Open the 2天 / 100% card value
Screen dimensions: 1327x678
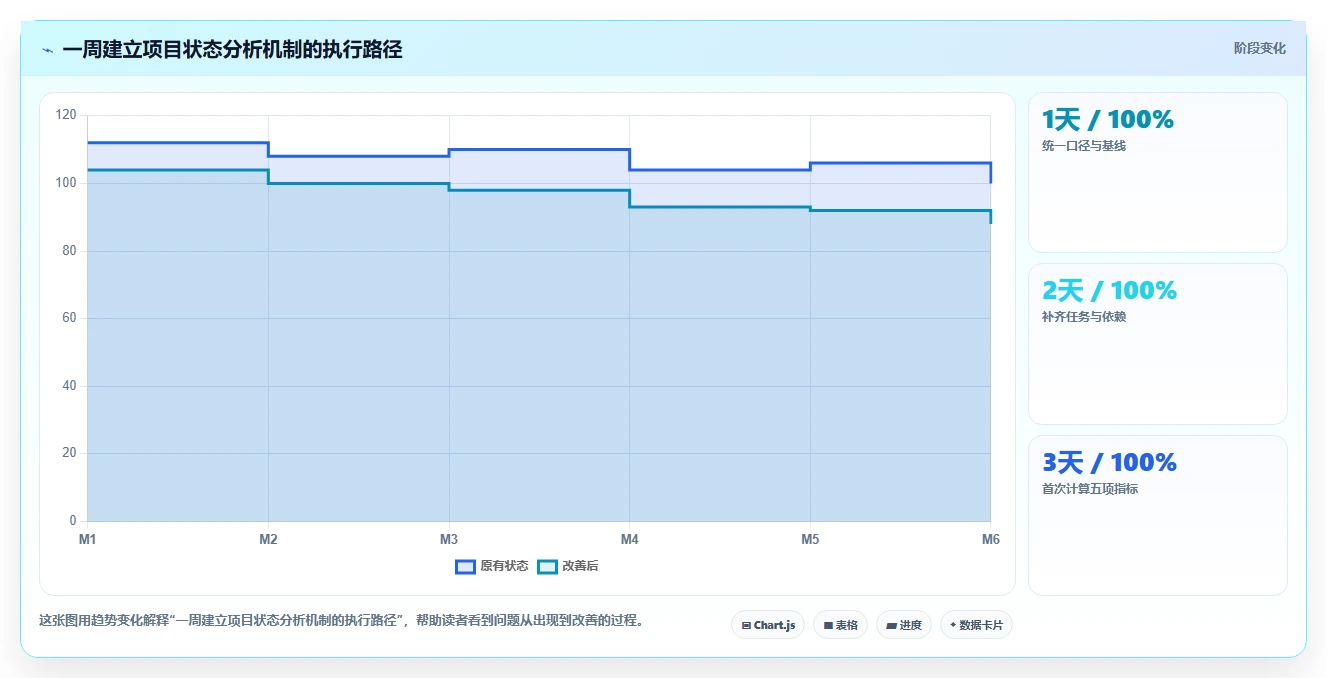point(1109,291)
